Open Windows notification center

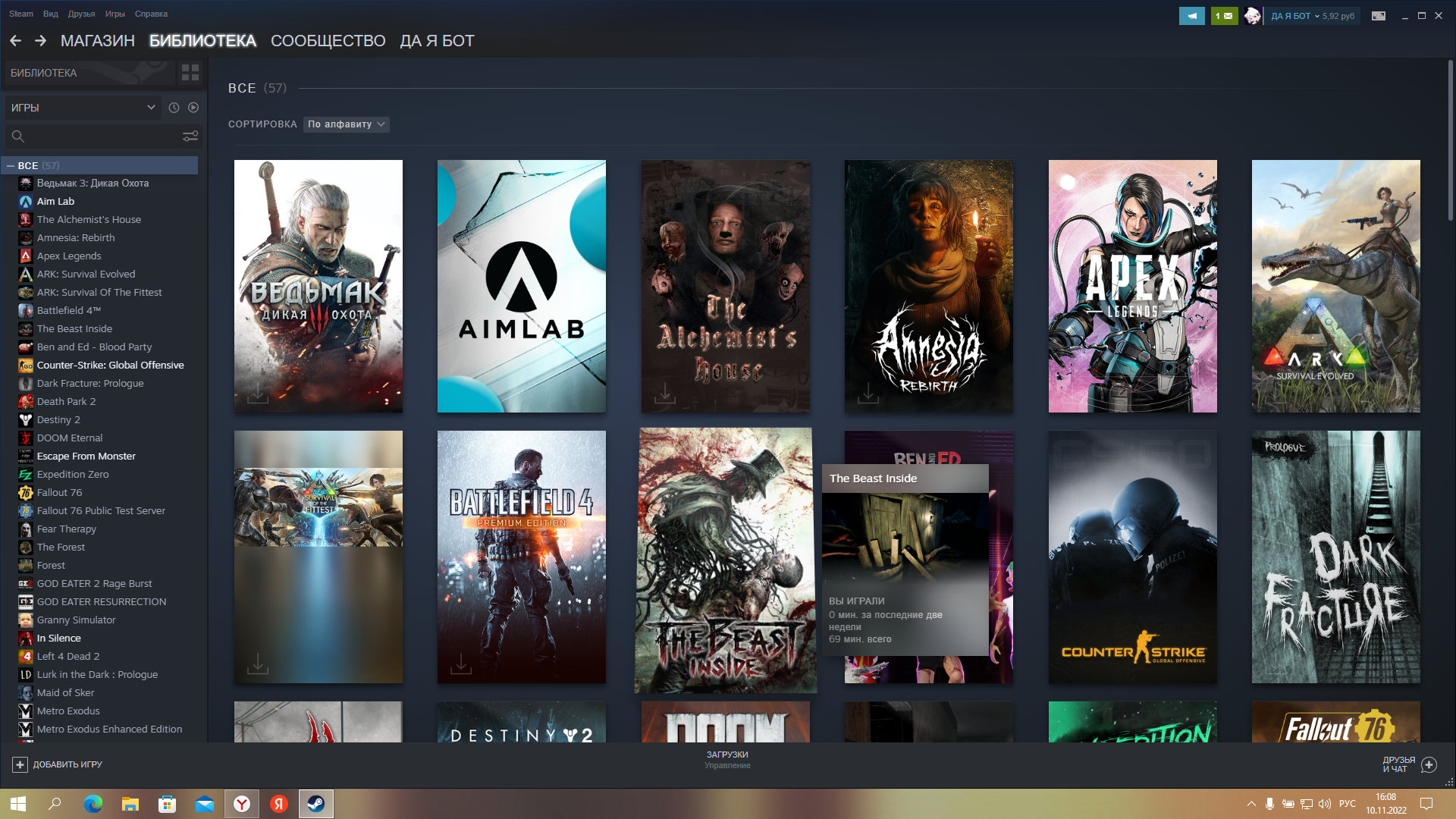point(1426,804)
